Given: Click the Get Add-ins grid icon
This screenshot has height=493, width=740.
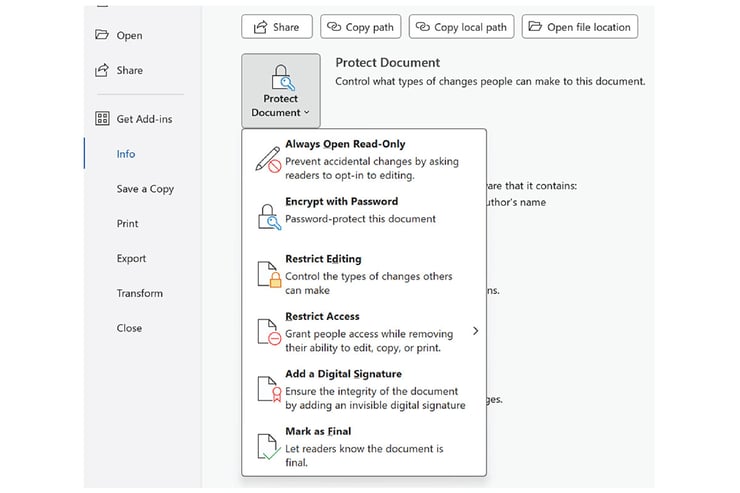Looking at the screenshot, I should click(102, 119).
